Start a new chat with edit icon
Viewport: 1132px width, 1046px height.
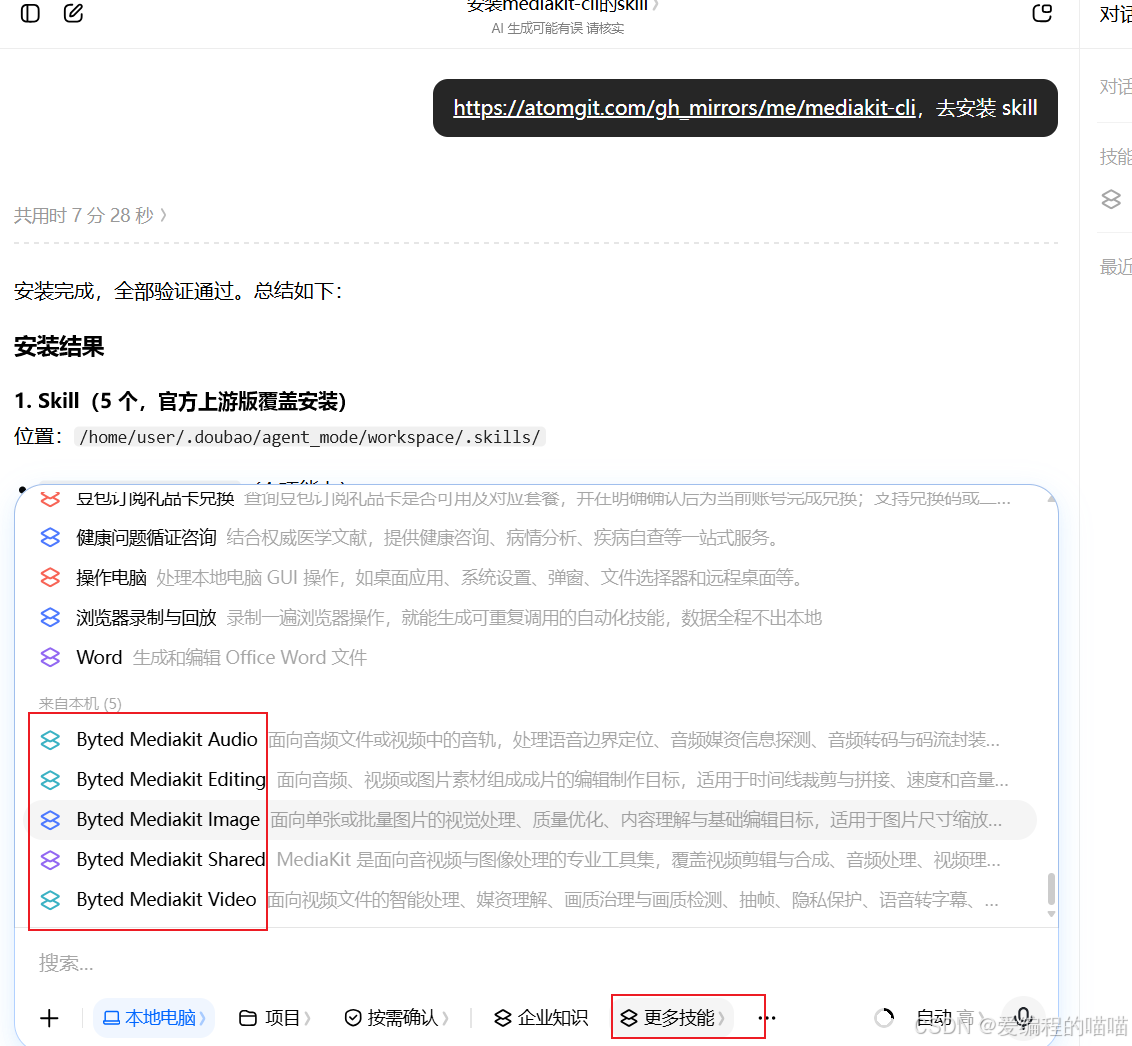point(74,13)
